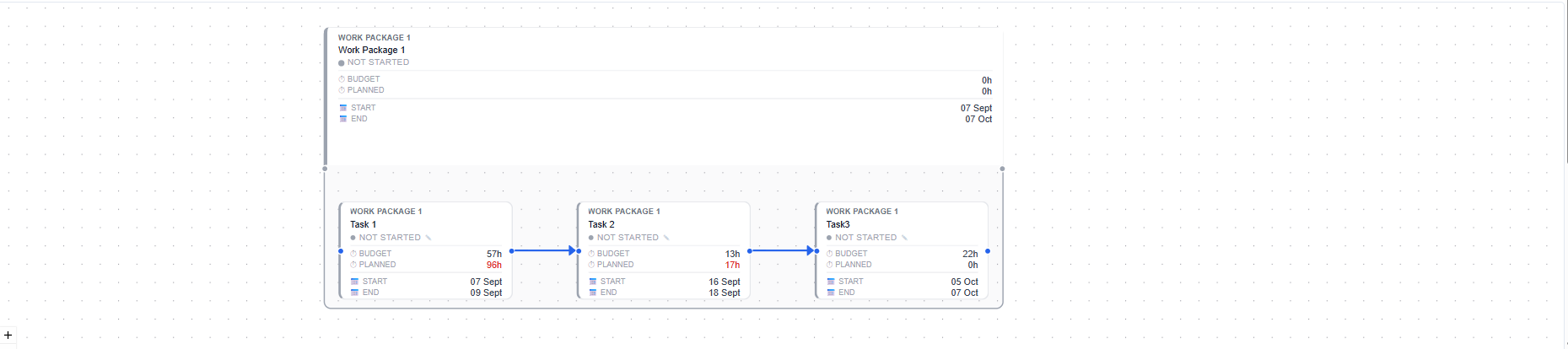Click Task3 planned value '0h'
Image resolution: width=1568 pixels, height=349 pixels.
973,265
